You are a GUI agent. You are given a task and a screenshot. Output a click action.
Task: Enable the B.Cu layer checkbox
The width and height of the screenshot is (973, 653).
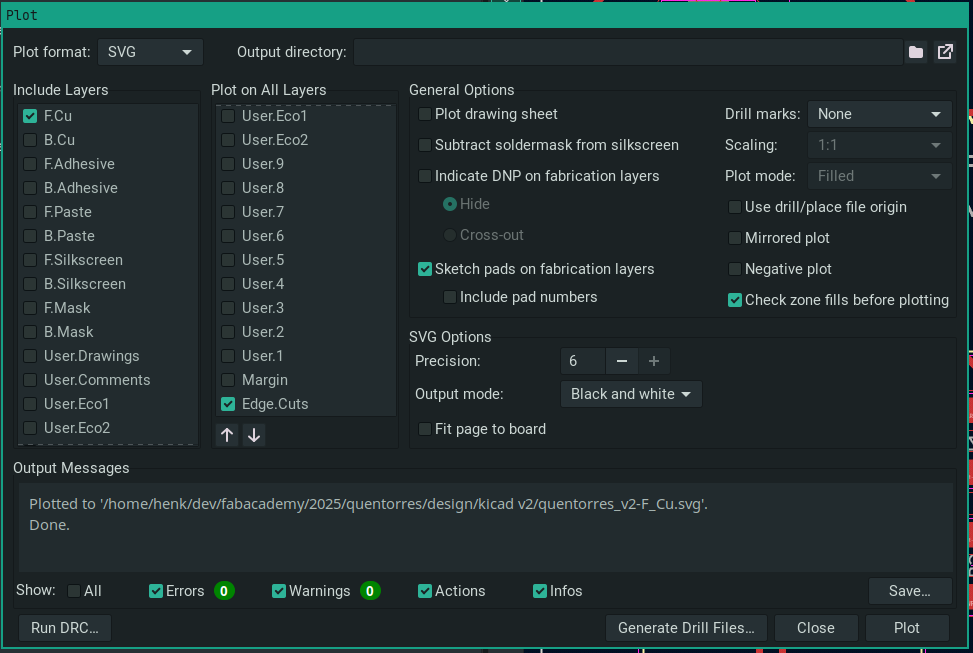[x=31, y=140]
